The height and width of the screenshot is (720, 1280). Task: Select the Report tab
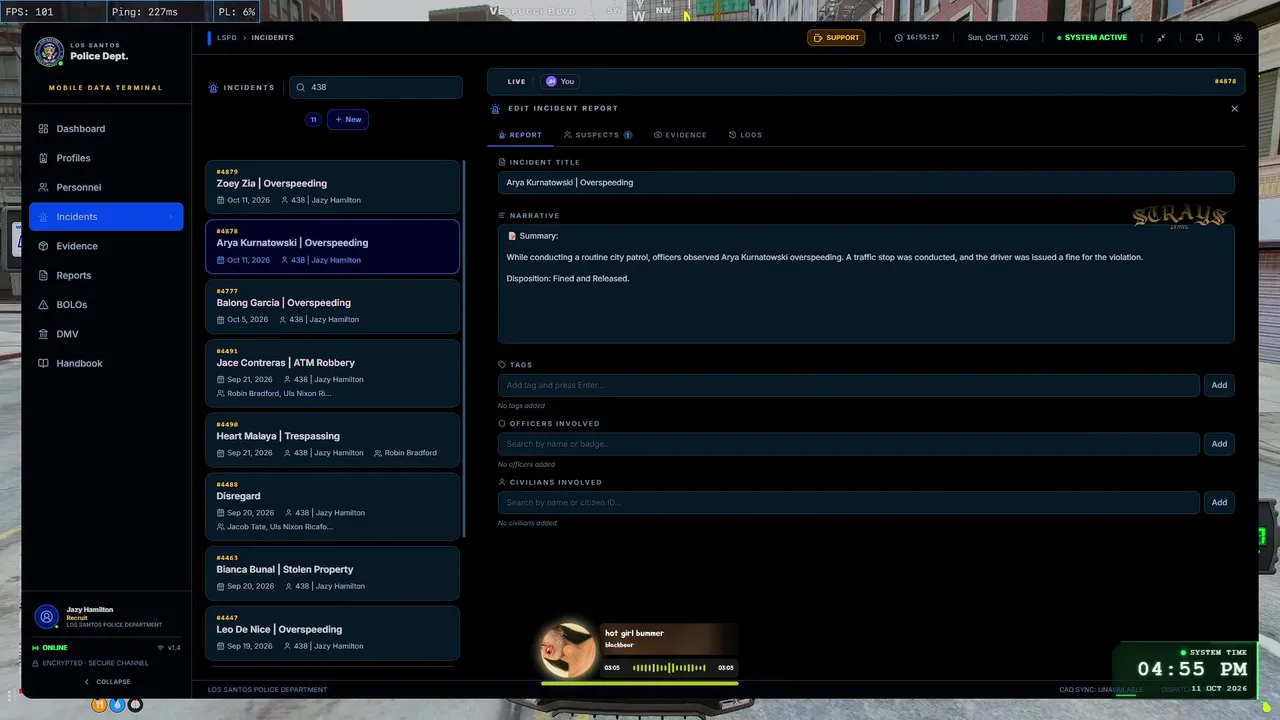pos(520,135)
